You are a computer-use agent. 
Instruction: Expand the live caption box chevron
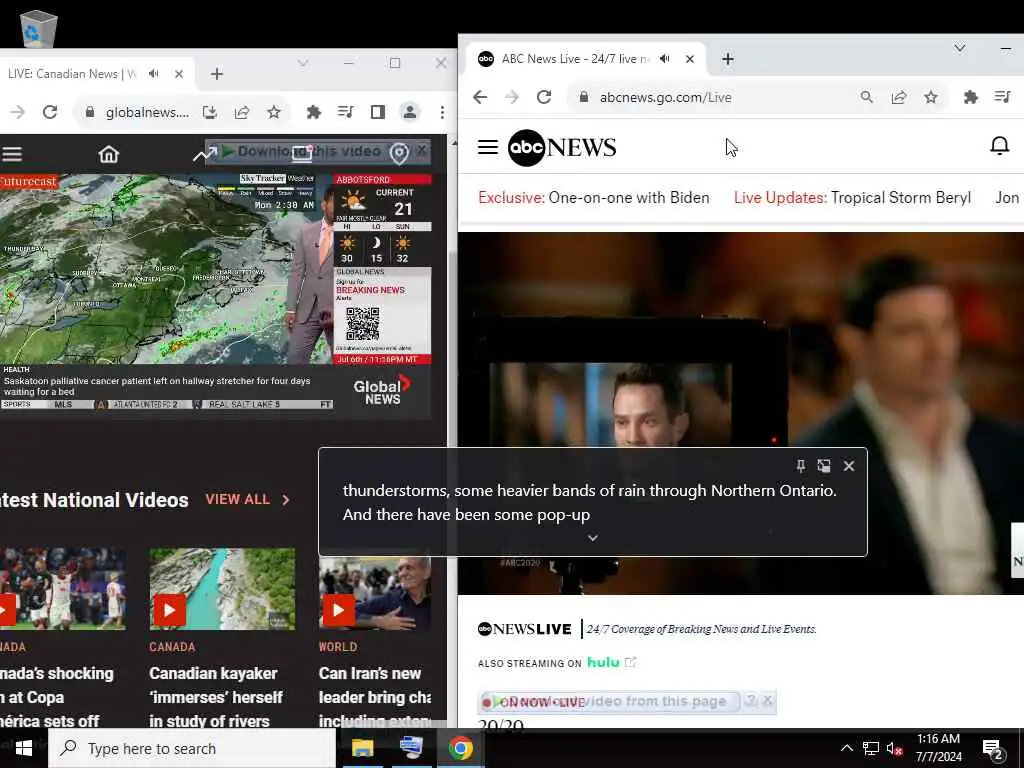(592, 538)
